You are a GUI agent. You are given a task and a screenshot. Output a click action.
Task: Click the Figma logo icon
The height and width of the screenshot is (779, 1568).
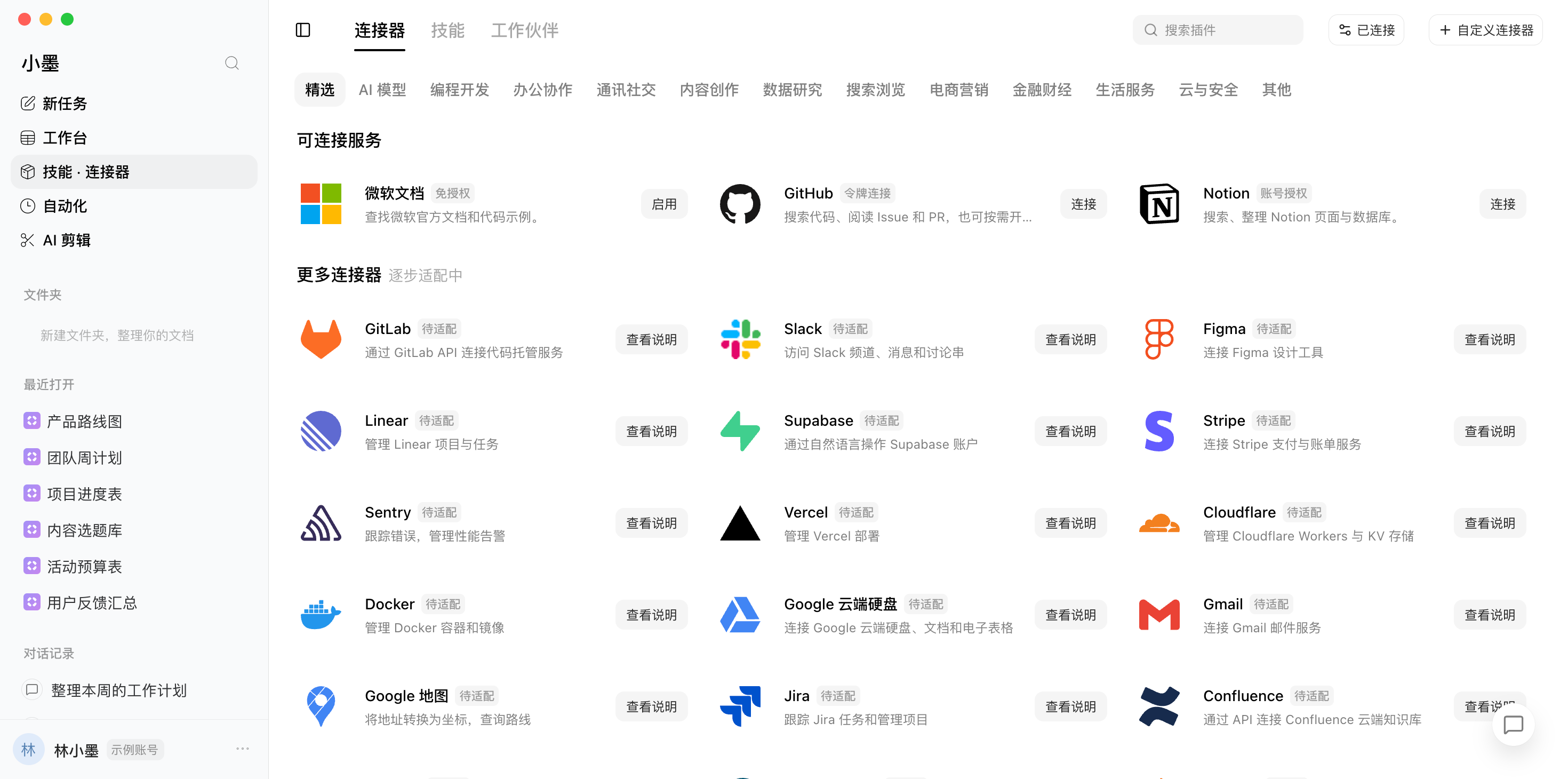[x=1159, y=339]
